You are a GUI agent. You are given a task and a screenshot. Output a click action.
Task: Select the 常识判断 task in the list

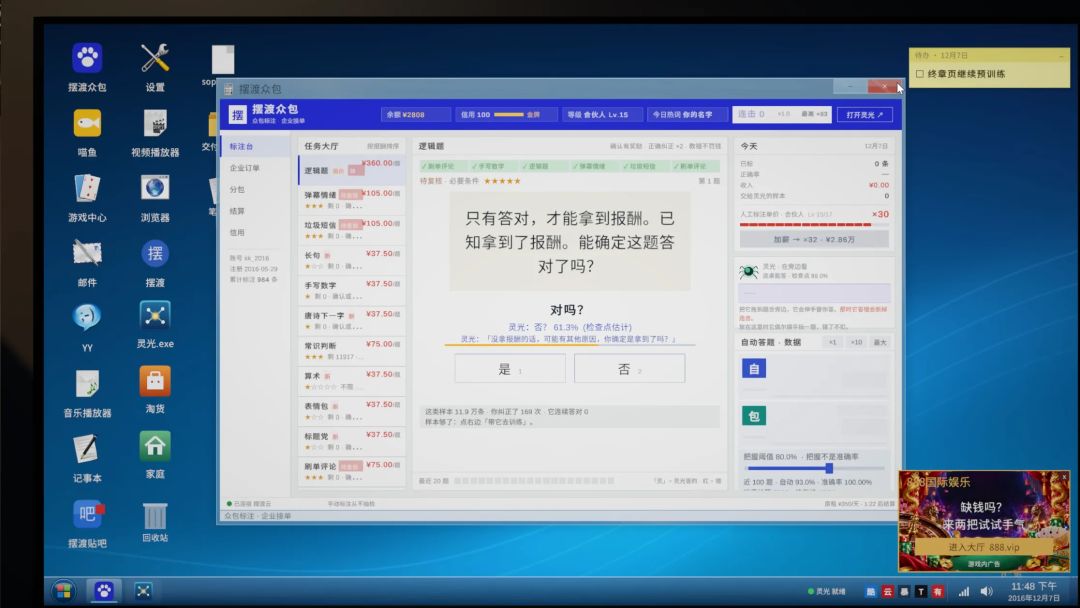(351, 350)
